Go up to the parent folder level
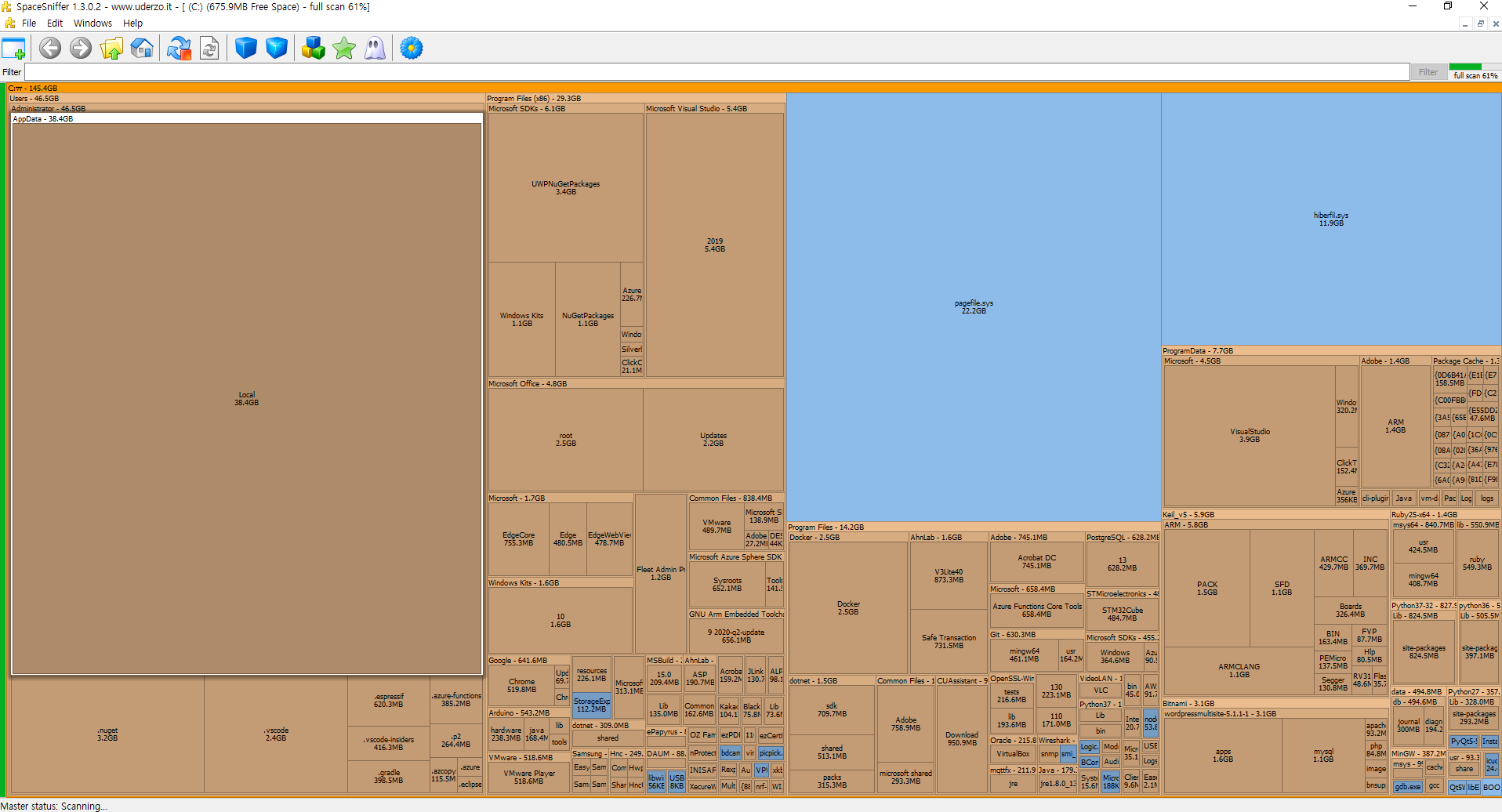The image size is (1502, 812). pyautogui.click(x=111, y=49)
